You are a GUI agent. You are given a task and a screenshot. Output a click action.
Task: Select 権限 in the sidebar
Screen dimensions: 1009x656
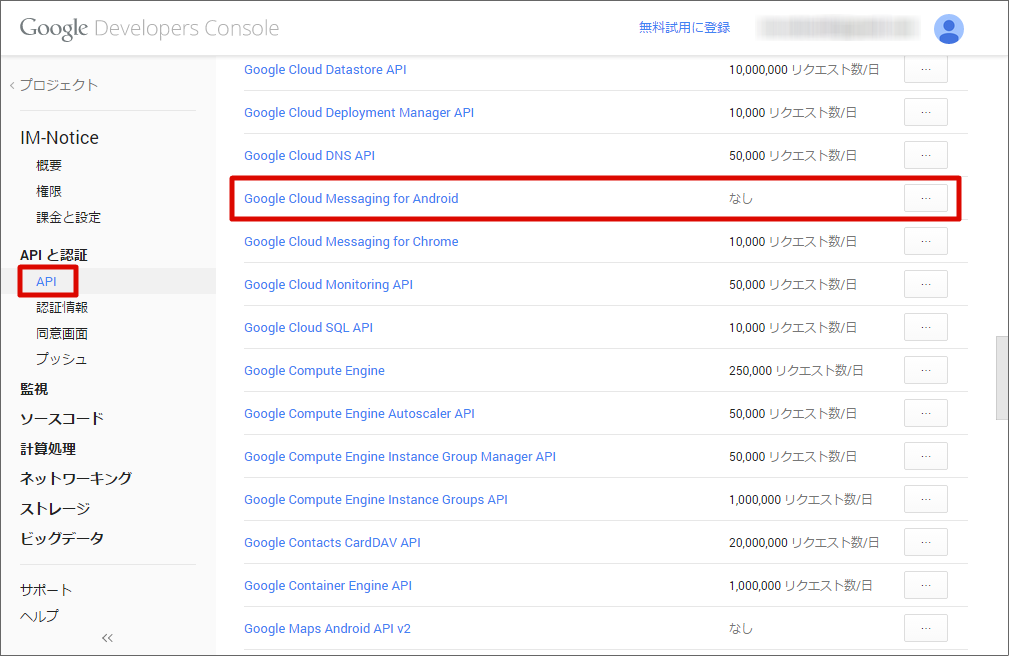coord(49,191)
